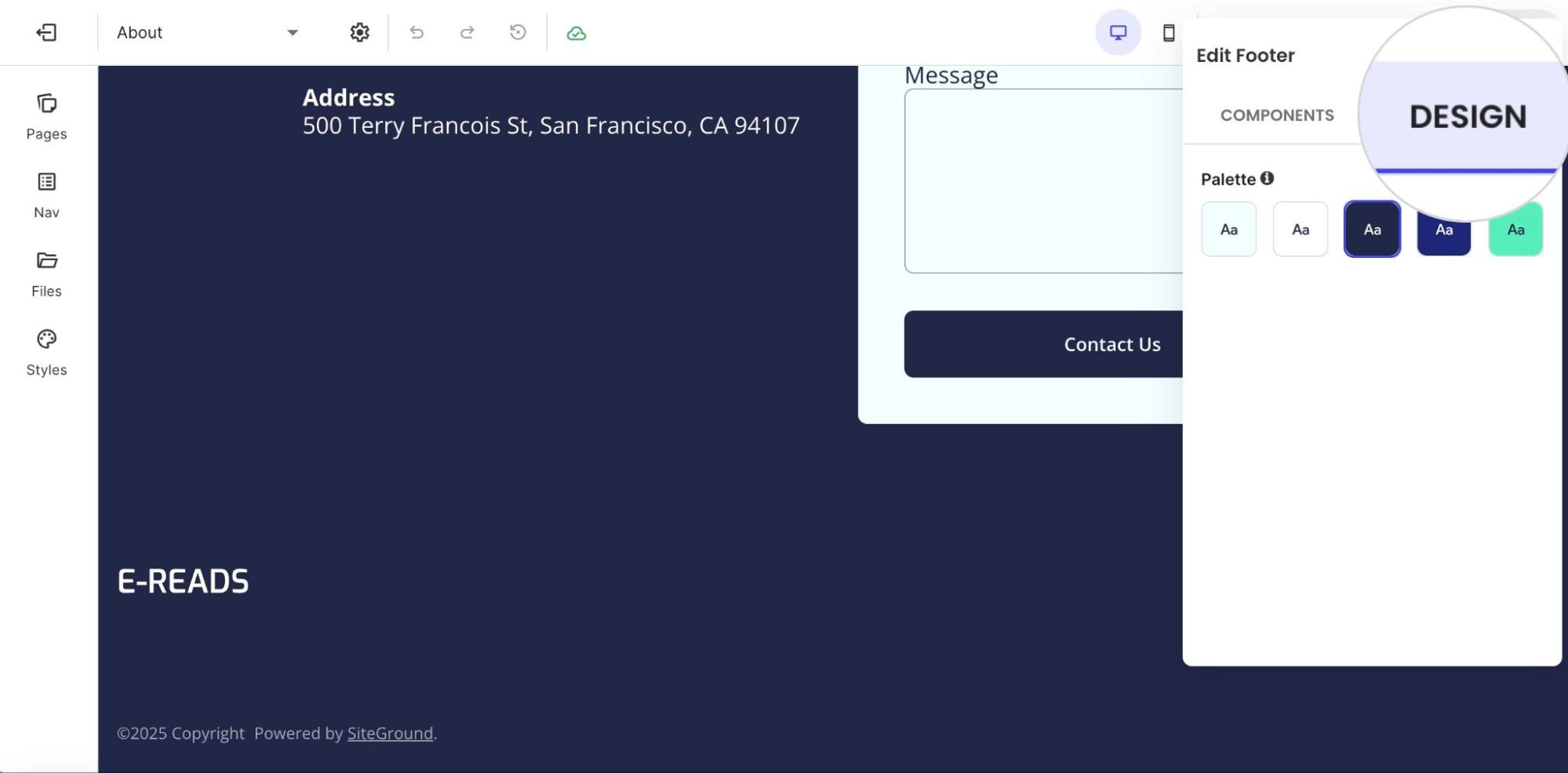Open the Nav sidebar panel
1568x773 pixels.
[46, 195]
